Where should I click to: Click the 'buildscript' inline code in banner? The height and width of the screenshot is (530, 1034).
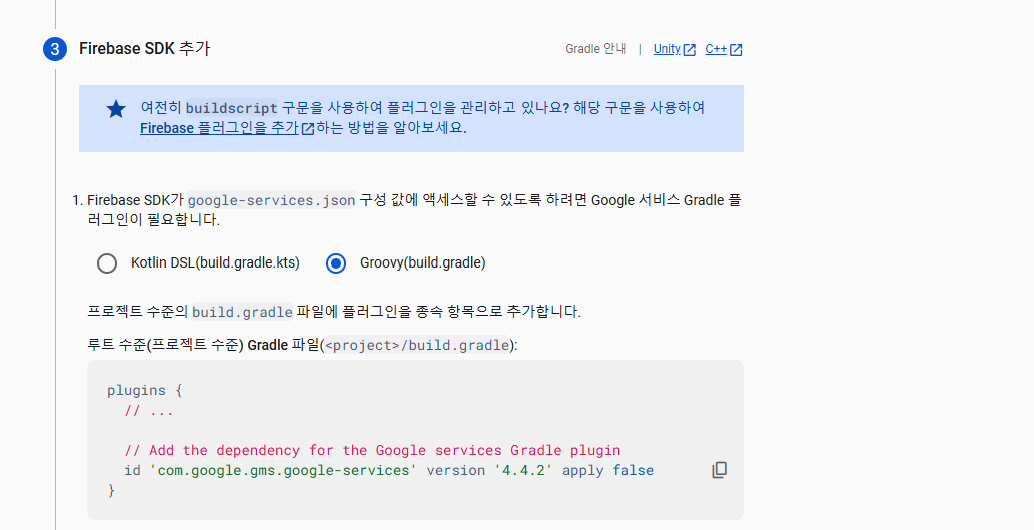(231, 108)
